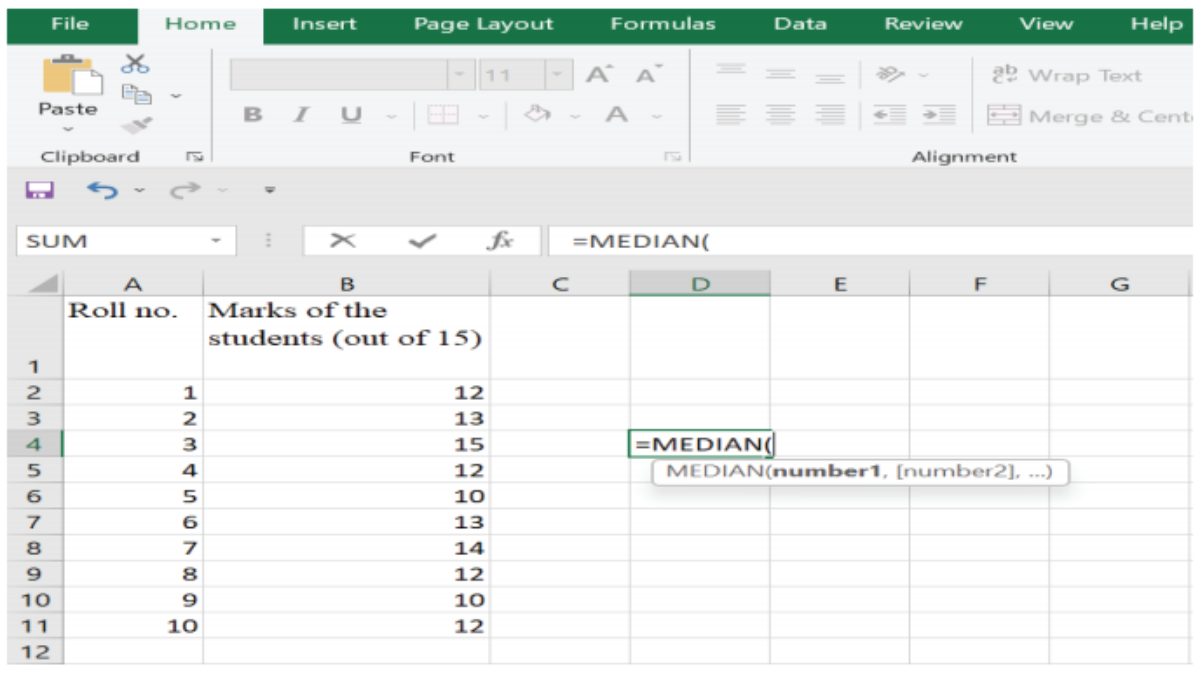Confirm the formula with the Enter checkmark
Viewport: 1200px width, 675px height.
click(422, 241)
